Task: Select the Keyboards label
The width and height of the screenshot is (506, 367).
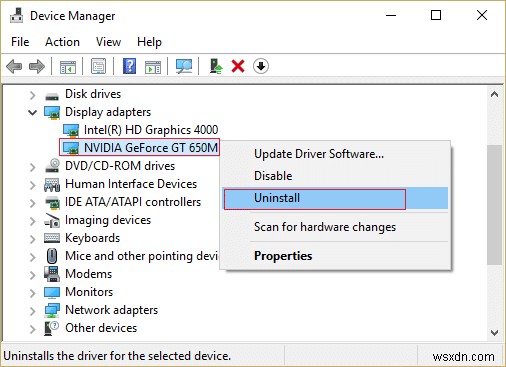Action: (92, 238)
